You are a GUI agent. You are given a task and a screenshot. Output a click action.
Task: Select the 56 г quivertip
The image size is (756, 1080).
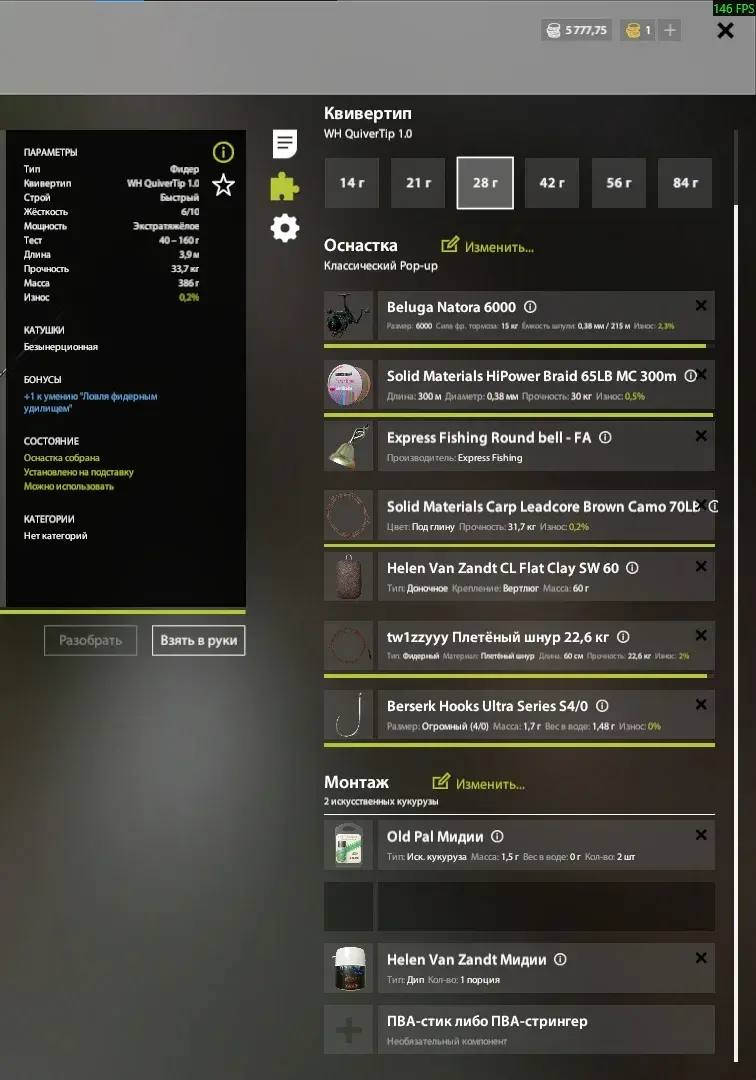point(618,183)
